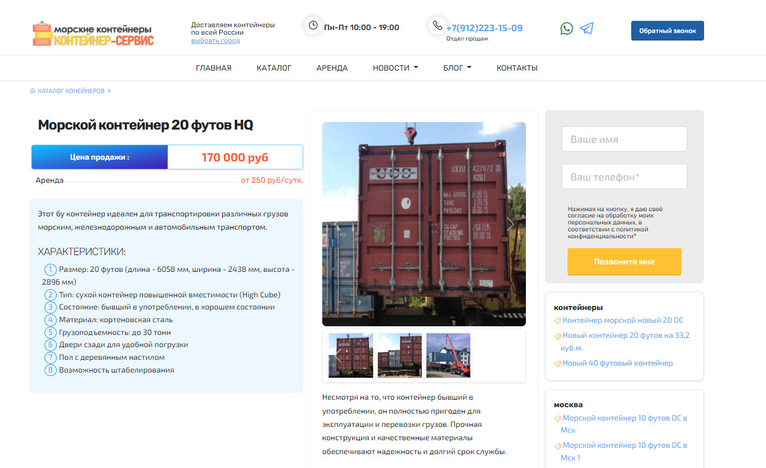Click home icon in breadcrumb
The width and height of the screenshot is (766, 468).
33,91
